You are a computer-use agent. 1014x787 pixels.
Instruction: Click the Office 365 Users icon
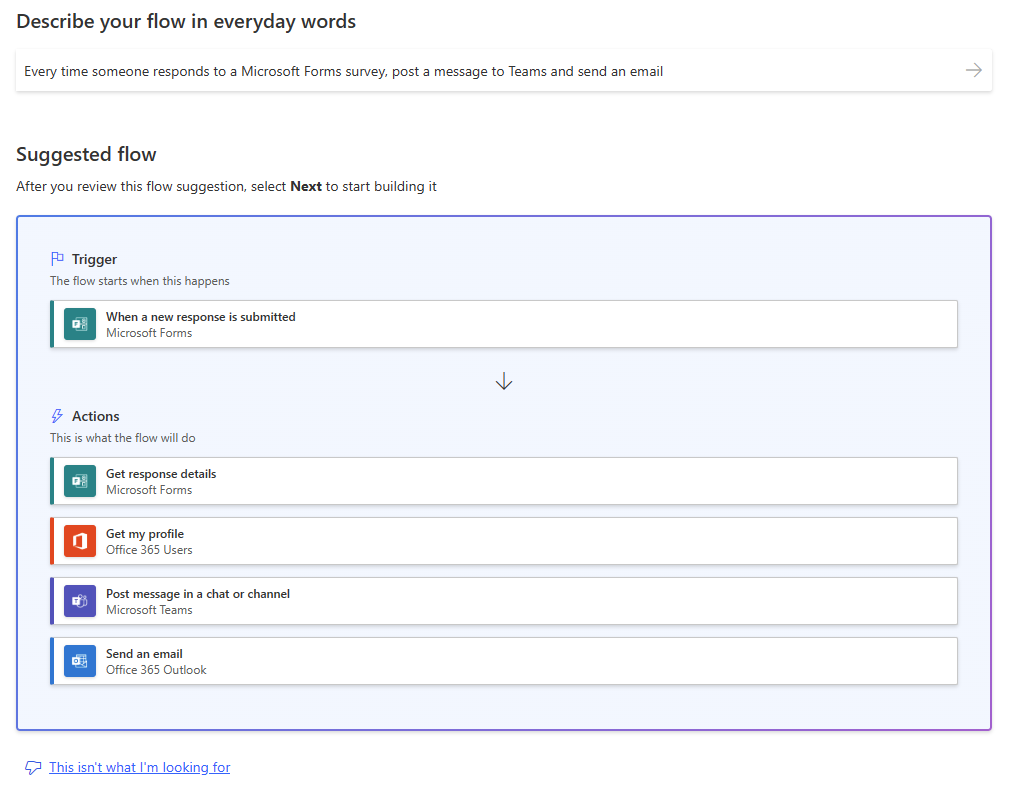click(x=80, y=541)
